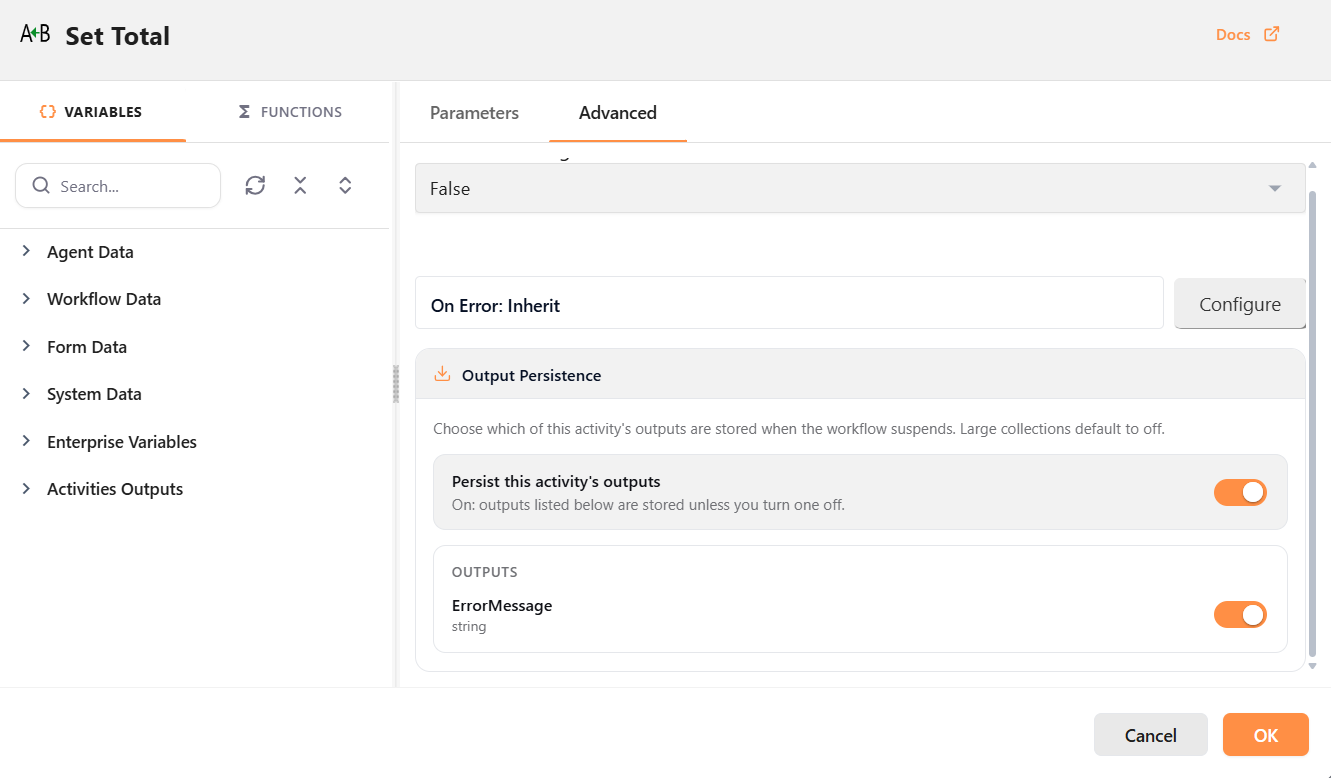The image size is (1331, 778).
Task: Click the collapse all variables icon
Action: (300, 185)
